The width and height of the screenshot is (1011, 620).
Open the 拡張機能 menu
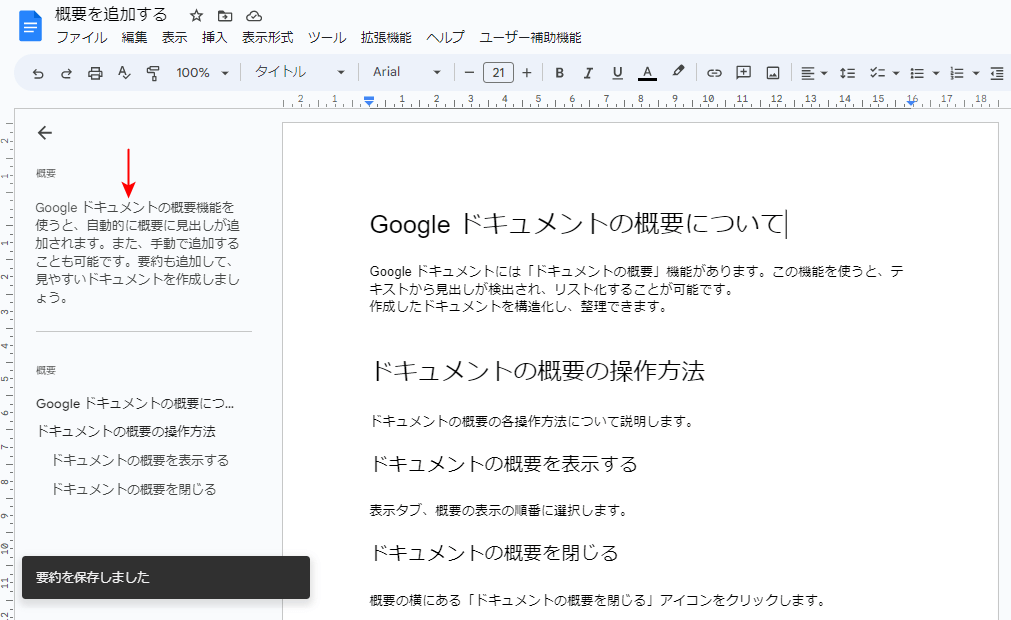pyautogui.click(x=386, y=37)
